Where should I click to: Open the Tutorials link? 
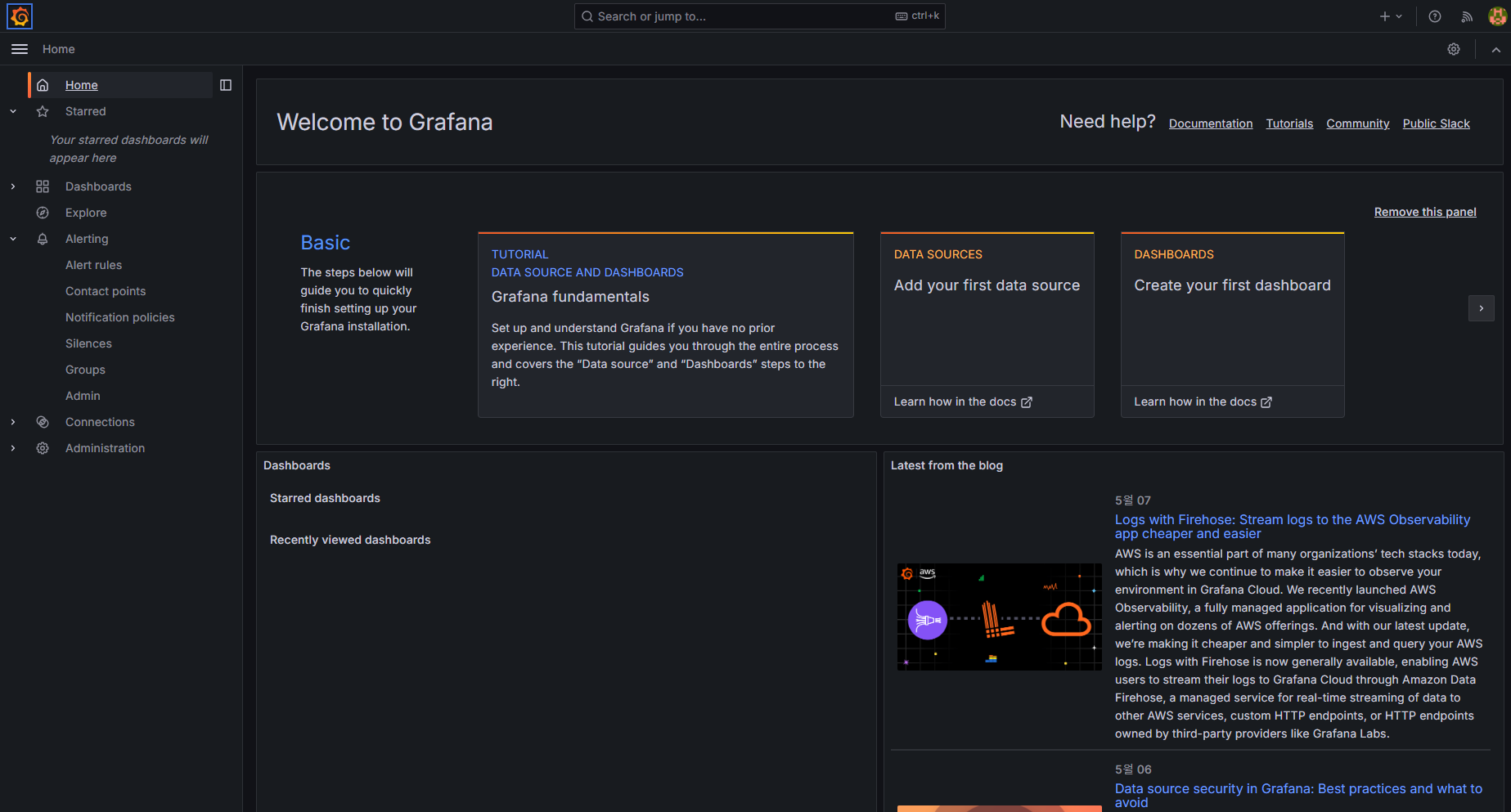(x=1289, y=123)
